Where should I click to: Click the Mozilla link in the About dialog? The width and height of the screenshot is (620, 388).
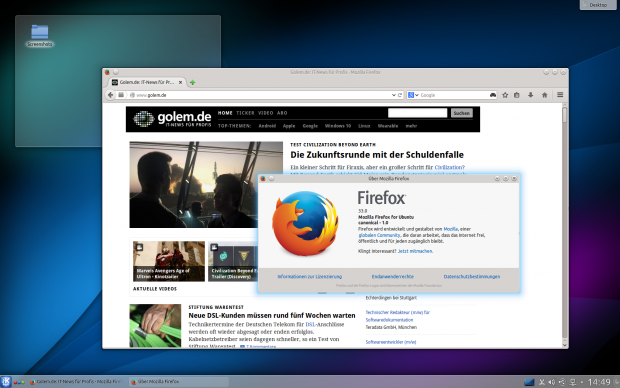[x=450, y=229]
